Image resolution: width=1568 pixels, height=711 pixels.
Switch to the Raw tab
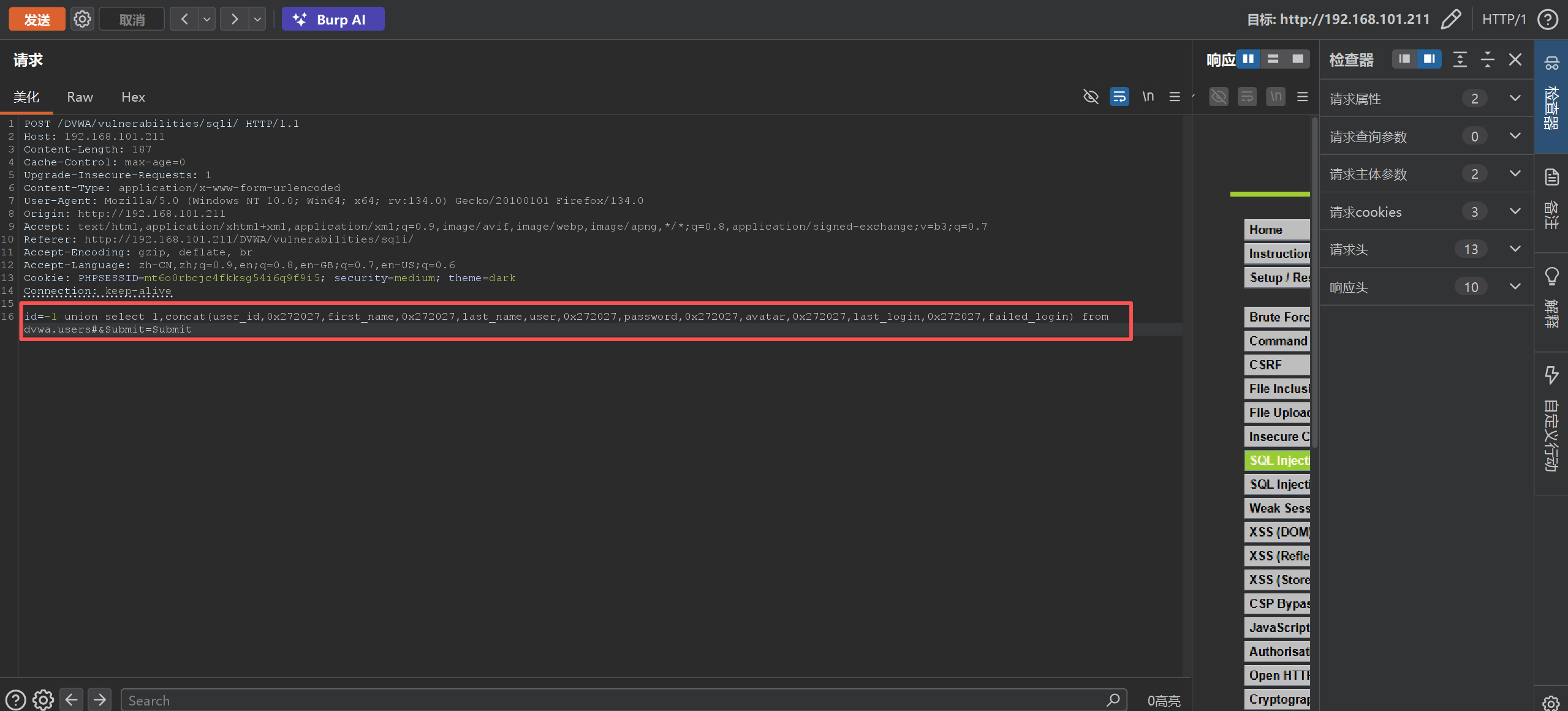(x=80, y=97)
